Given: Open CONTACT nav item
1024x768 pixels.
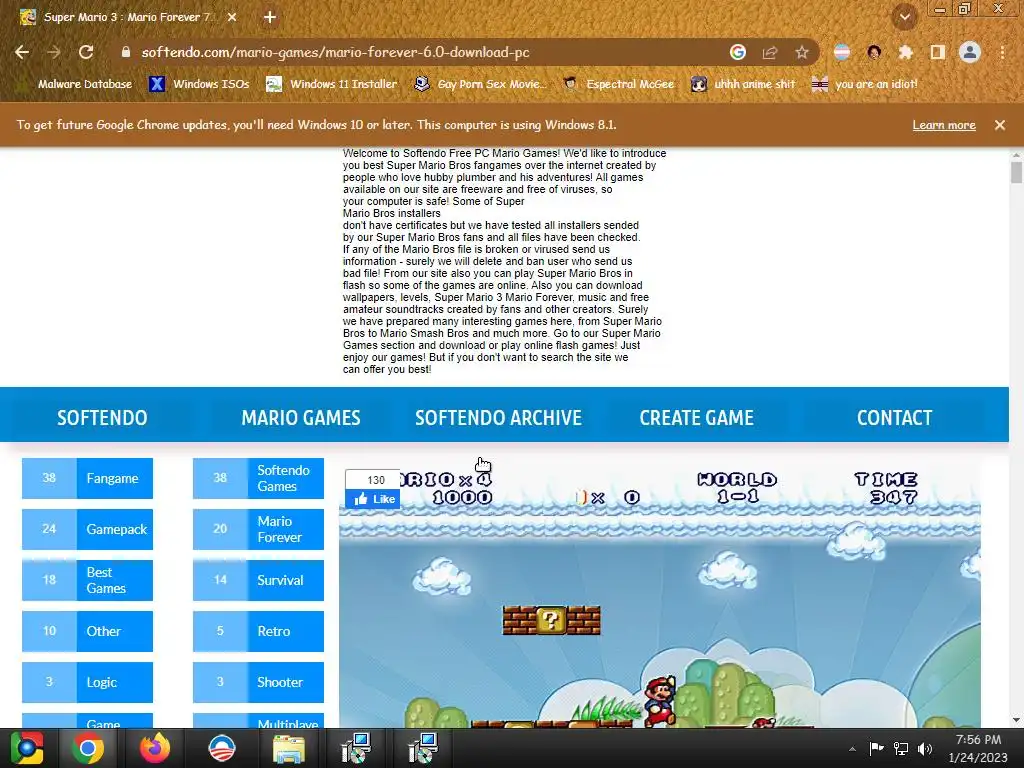Looking at the screenshot, I should pos(895,418).
